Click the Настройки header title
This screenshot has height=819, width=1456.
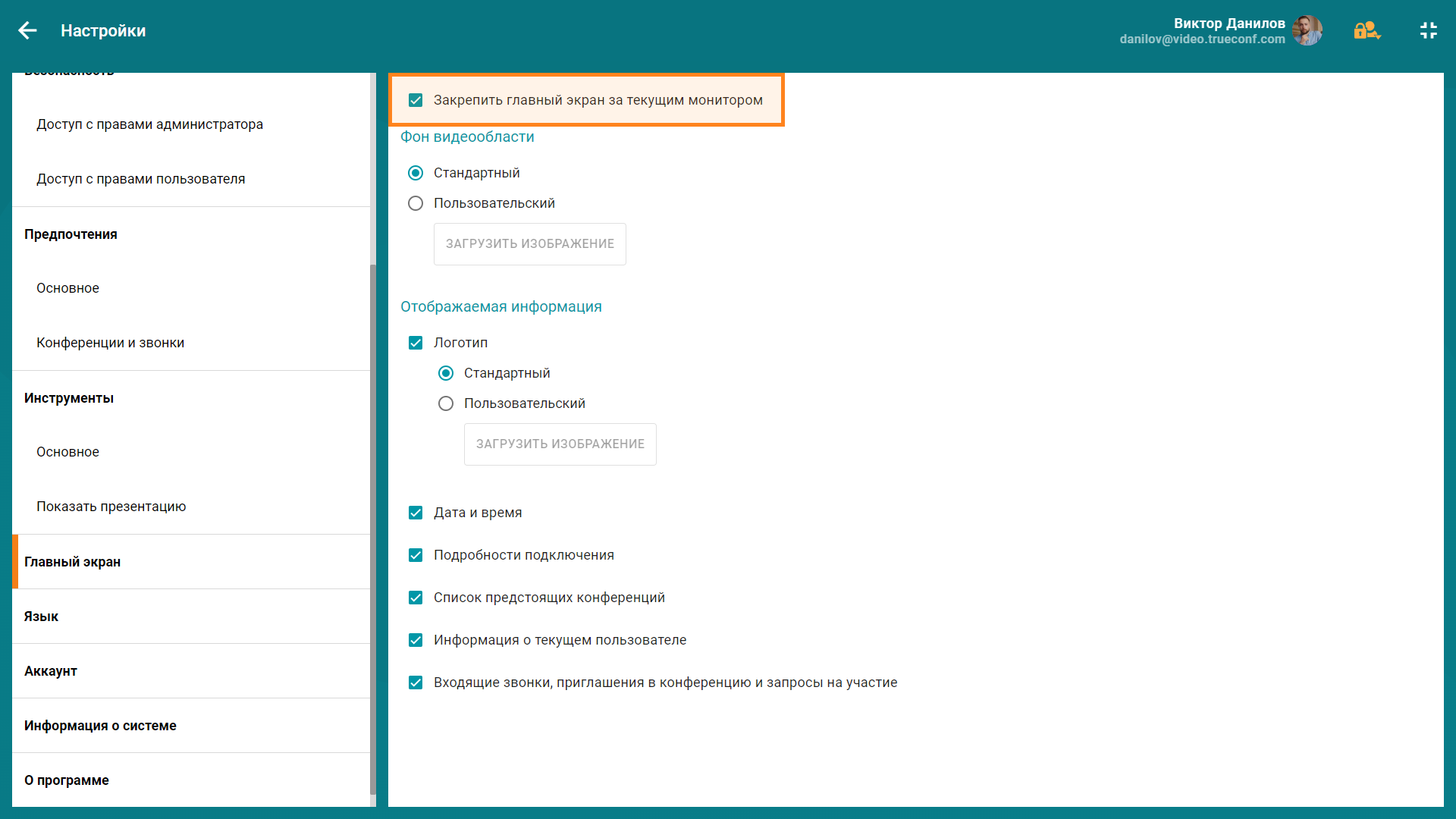click(103, 31)
